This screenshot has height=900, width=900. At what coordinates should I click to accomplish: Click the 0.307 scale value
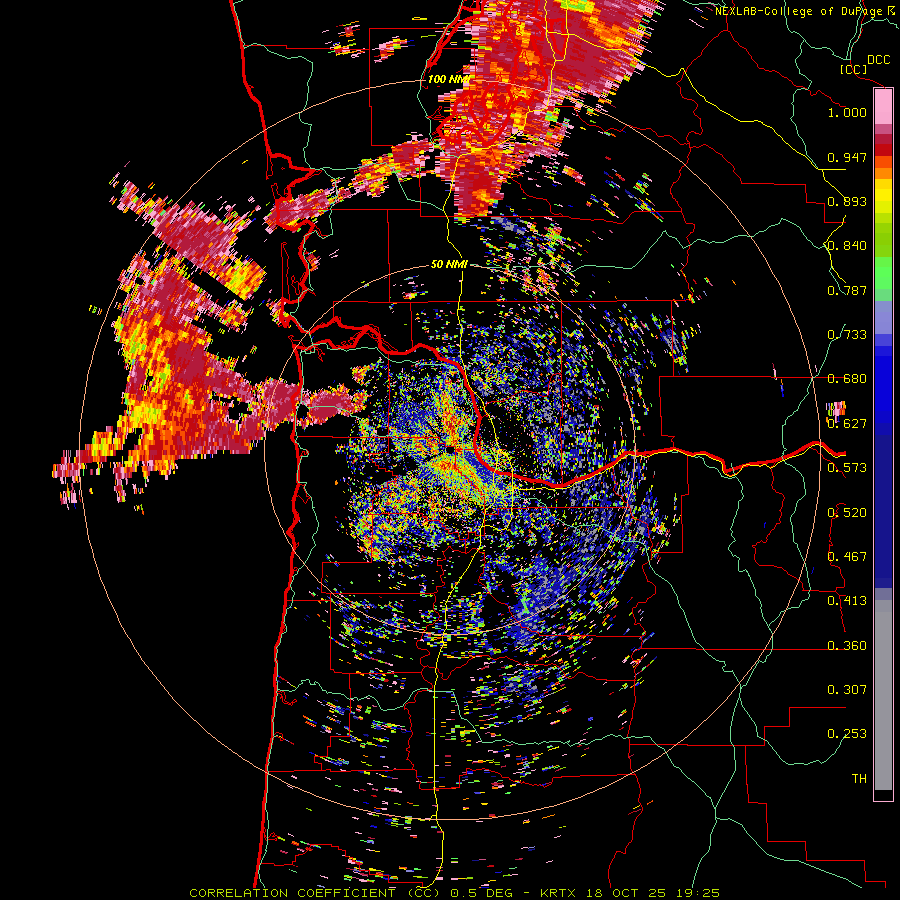pyautogui.click(x=847, y=690)
